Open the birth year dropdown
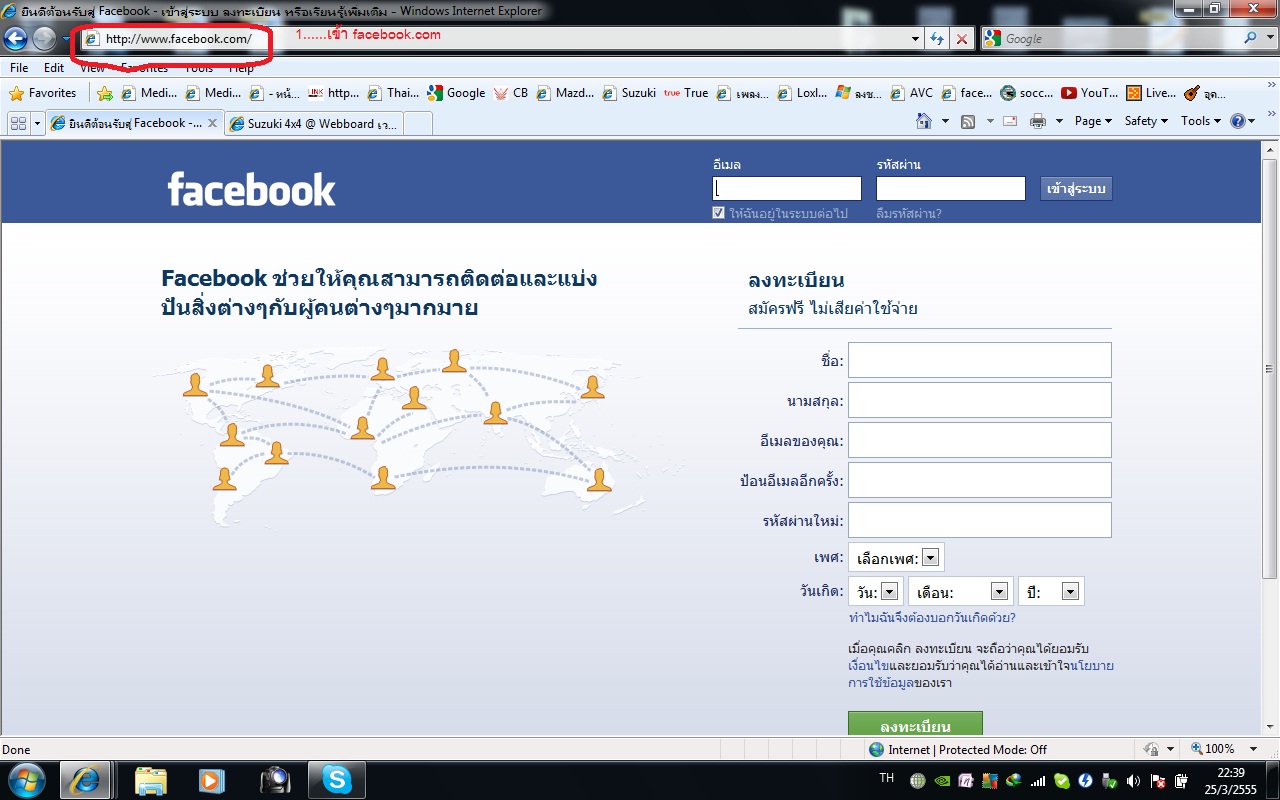 tap(1069, 592)
